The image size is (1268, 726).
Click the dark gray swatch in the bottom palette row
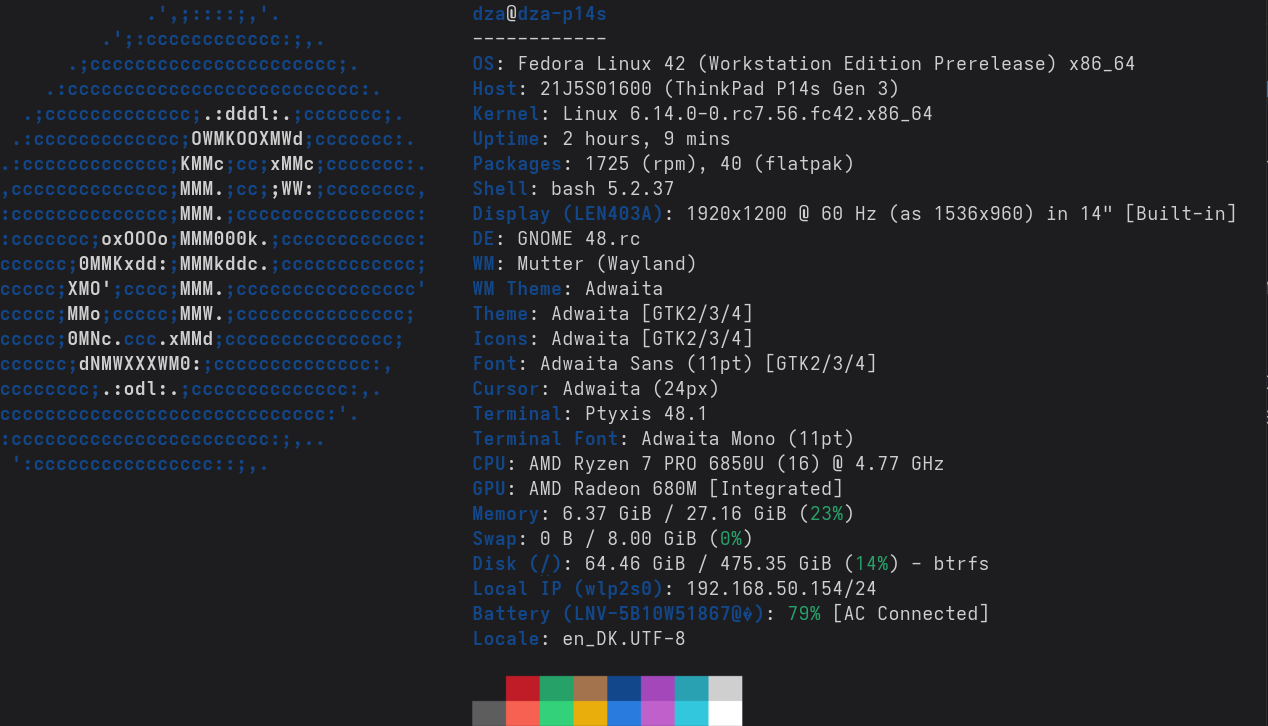point(489,713)
